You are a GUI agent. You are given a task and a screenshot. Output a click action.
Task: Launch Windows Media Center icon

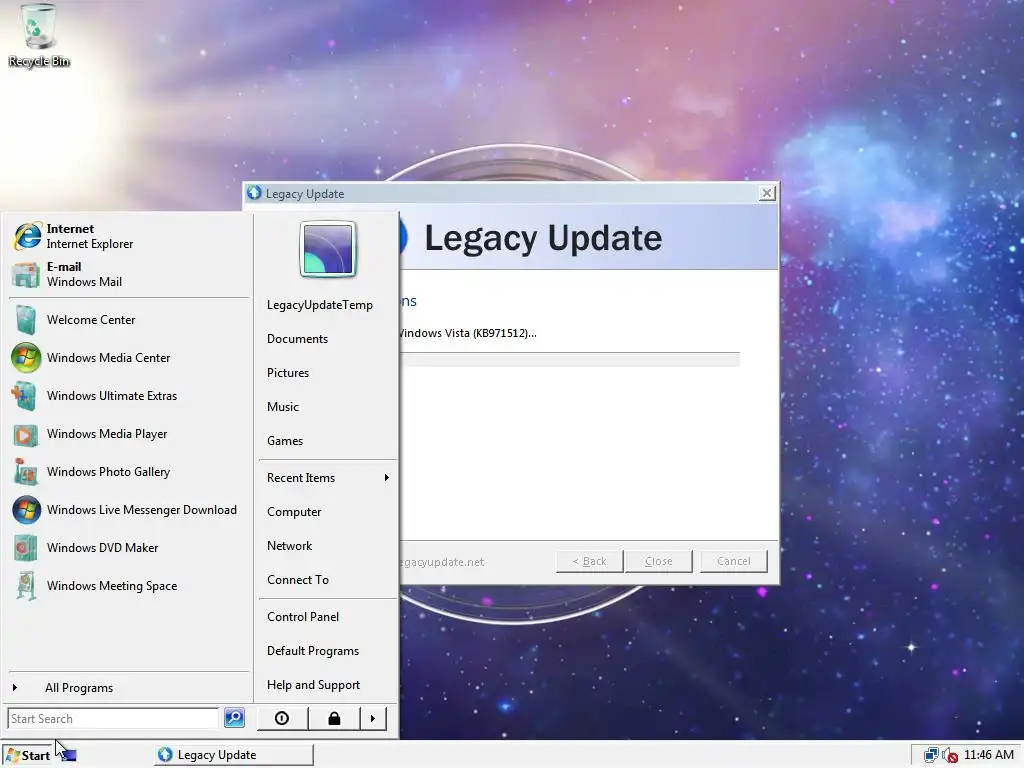(x=26, y=358)
